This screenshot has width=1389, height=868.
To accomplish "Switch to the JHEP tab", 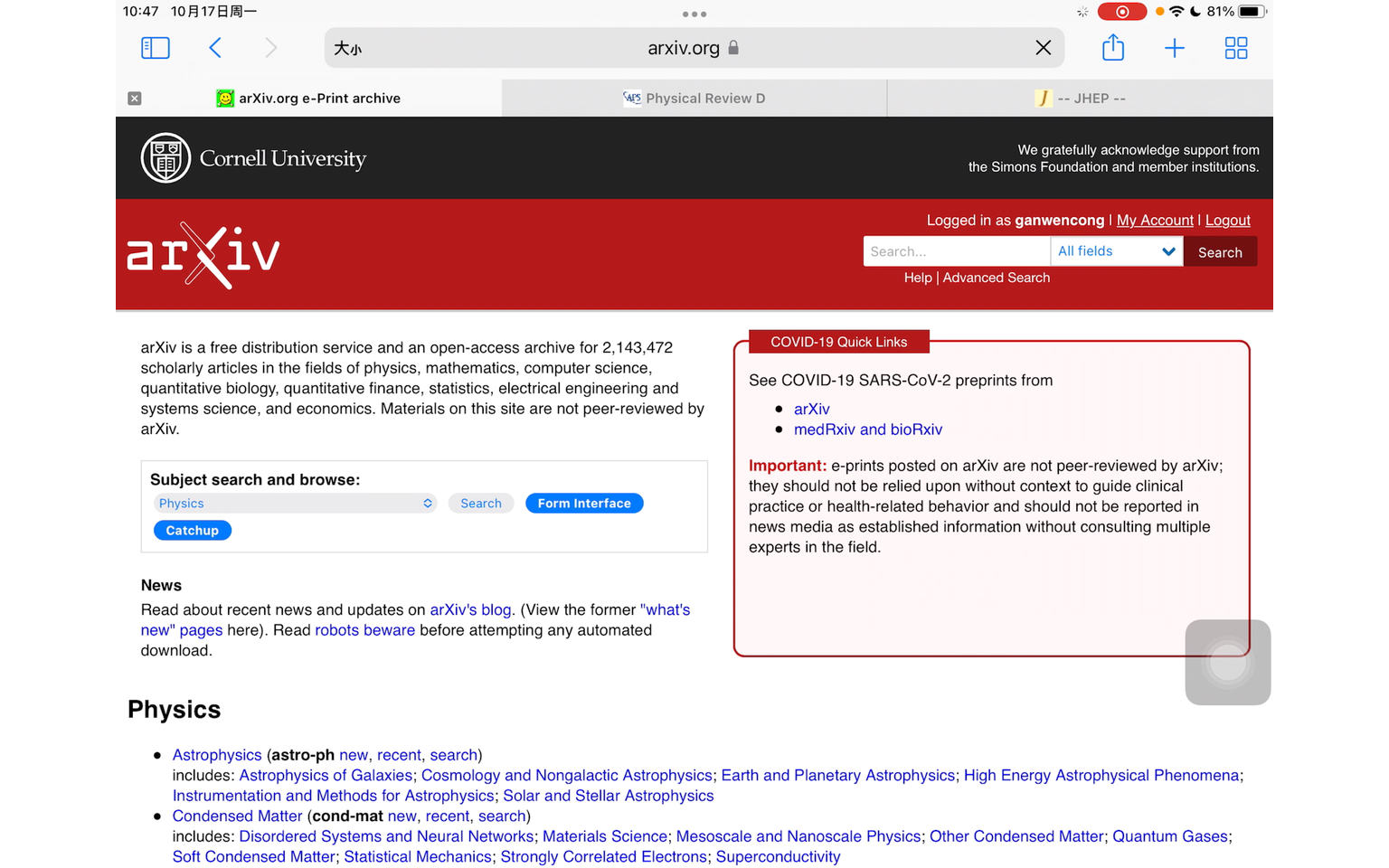I will pyautogui.click(x=1080, y=98).
